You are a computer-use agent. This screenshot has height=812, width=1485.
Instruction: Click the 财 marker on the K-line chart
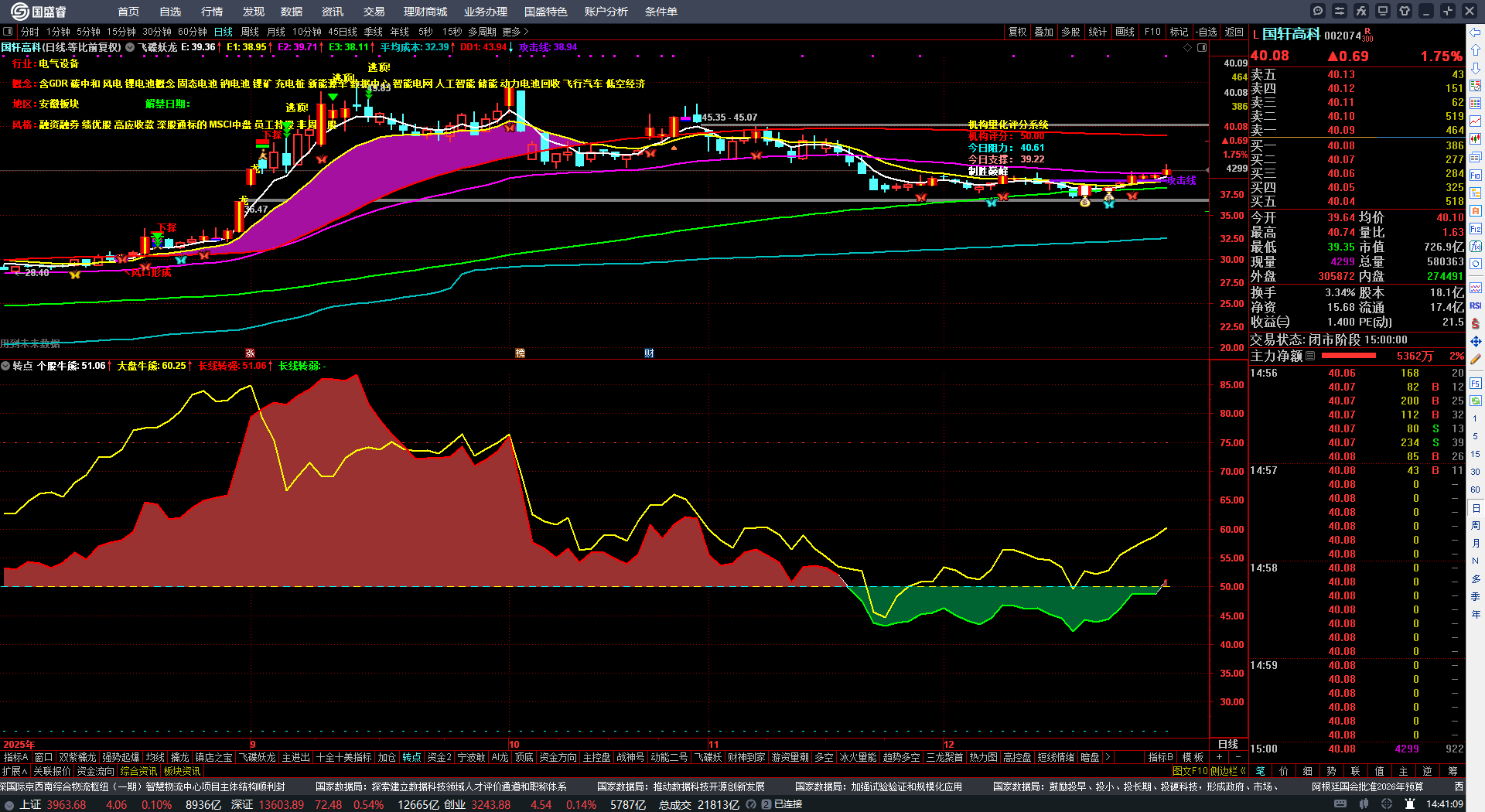649,353
